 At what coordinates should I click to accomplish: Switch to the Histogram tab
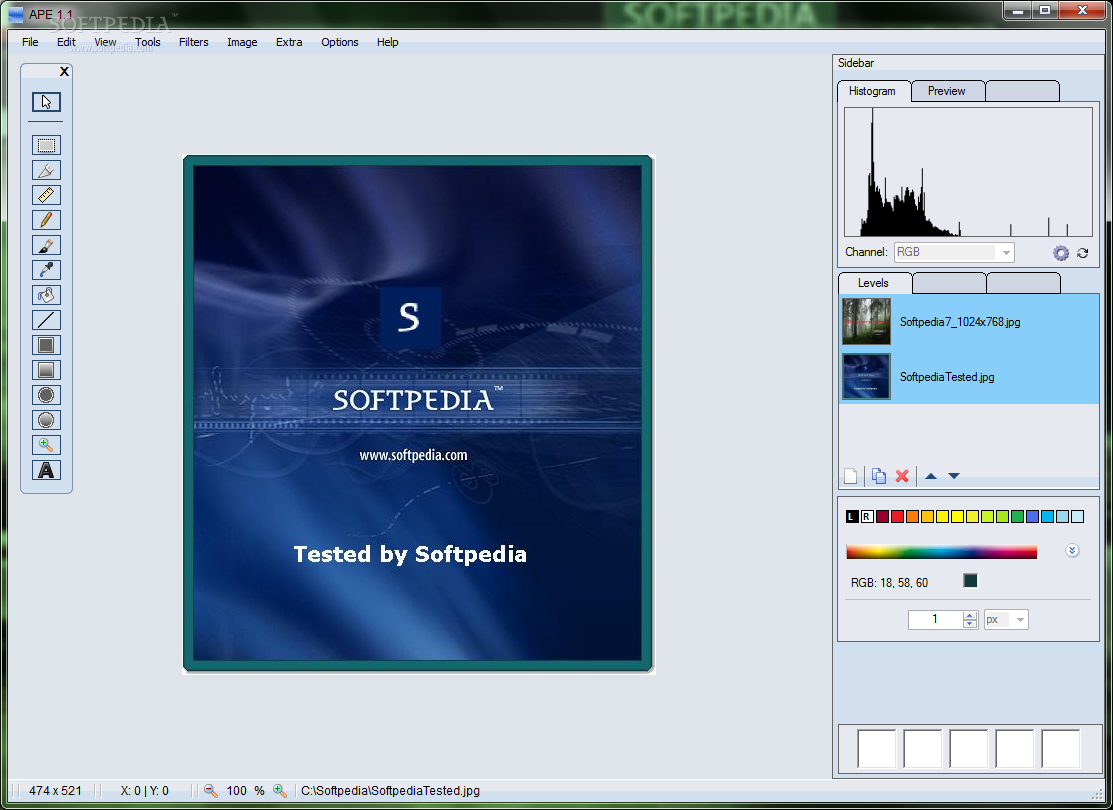(872, 91)
